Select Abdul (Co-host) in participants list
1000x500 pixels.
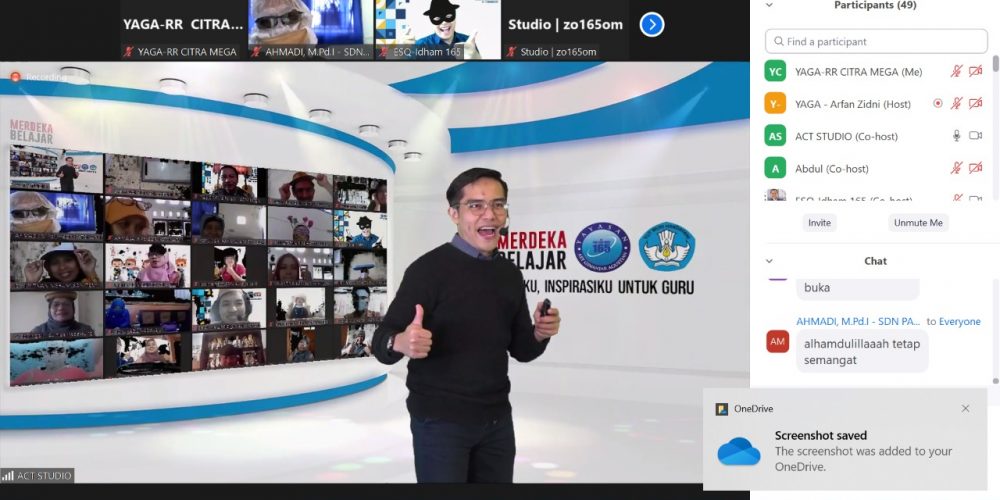831,168
